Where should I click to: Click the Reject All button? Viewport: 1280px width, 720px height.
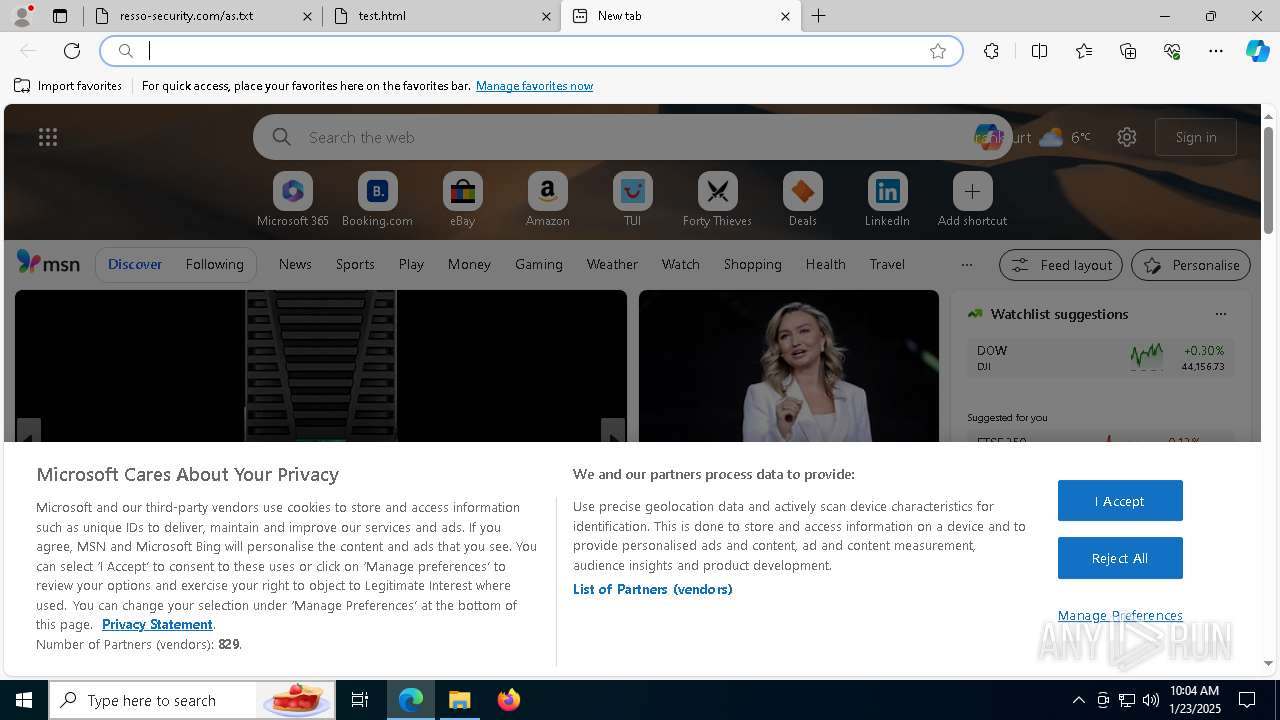coord(1120,558)
